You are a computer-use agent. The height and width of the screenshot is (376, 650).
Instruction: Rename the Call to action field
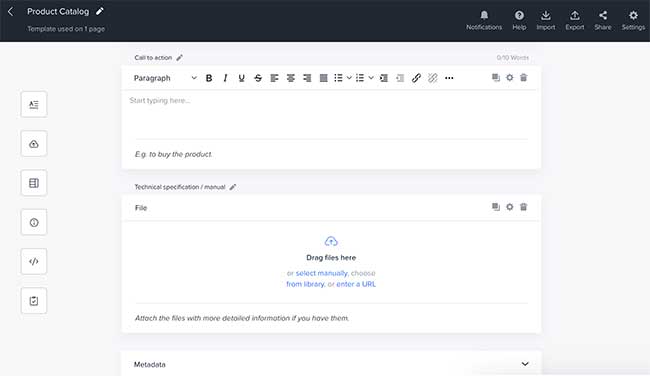tap(179, 58)
